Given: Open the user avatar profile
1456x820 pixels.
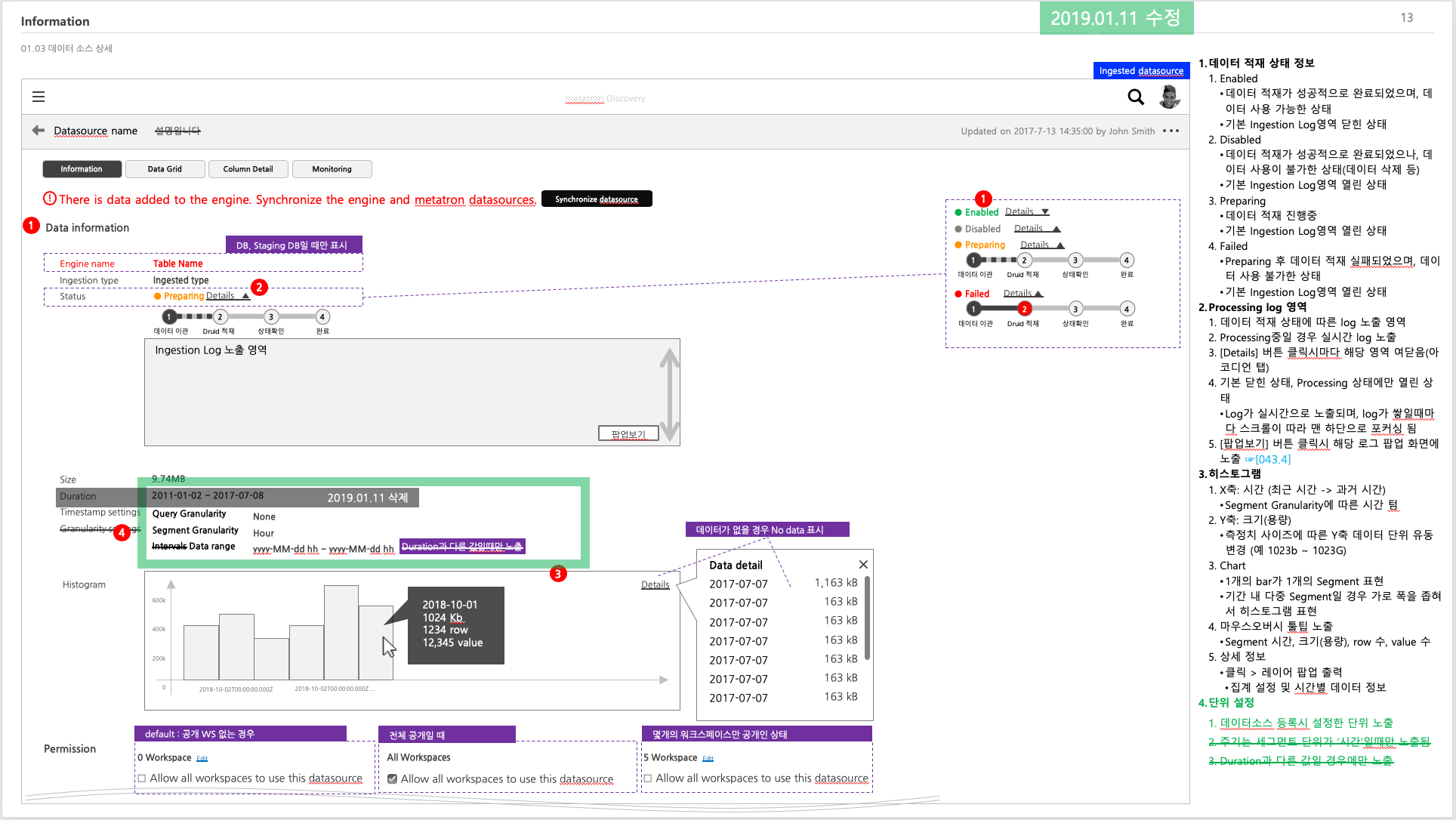Looking at the screenshot, I should tap(1169, 97).
